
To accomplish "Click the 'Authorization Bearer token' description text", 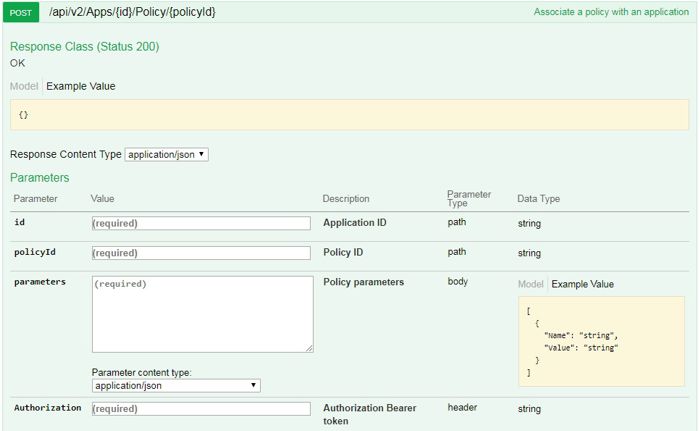I will point(369,414).
